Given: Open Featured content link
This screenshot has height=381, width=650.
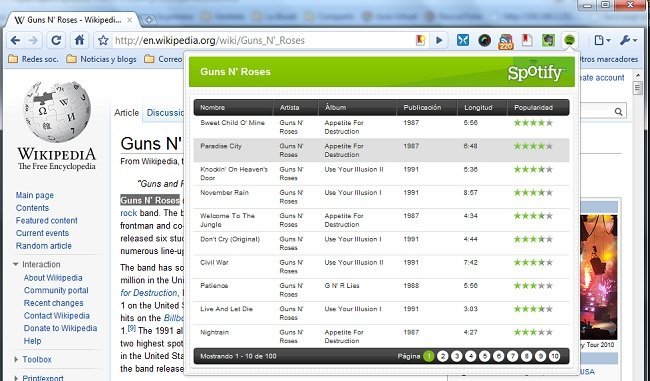Looking at the screenshot, I should [46, 221].
